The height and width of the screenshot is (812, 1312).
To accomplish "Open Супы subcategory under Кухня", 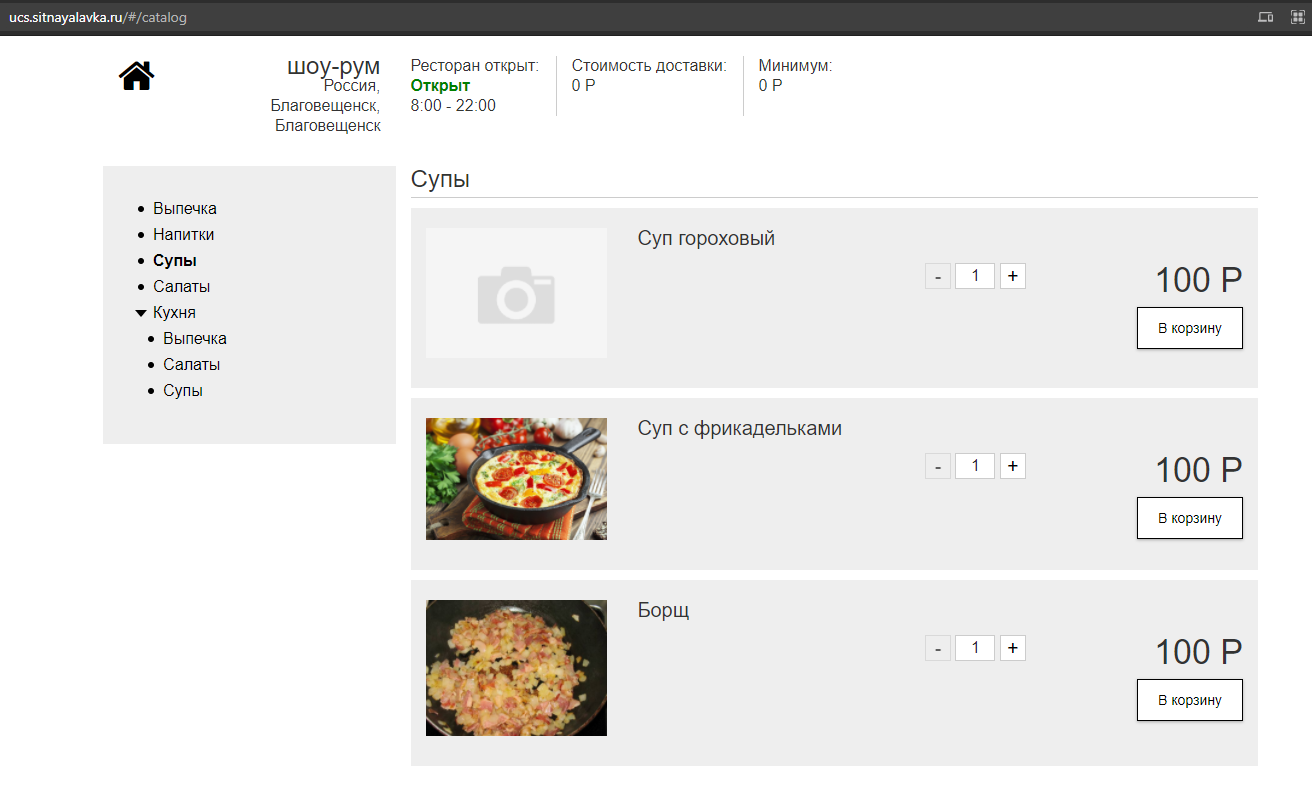I will [183, 391].
